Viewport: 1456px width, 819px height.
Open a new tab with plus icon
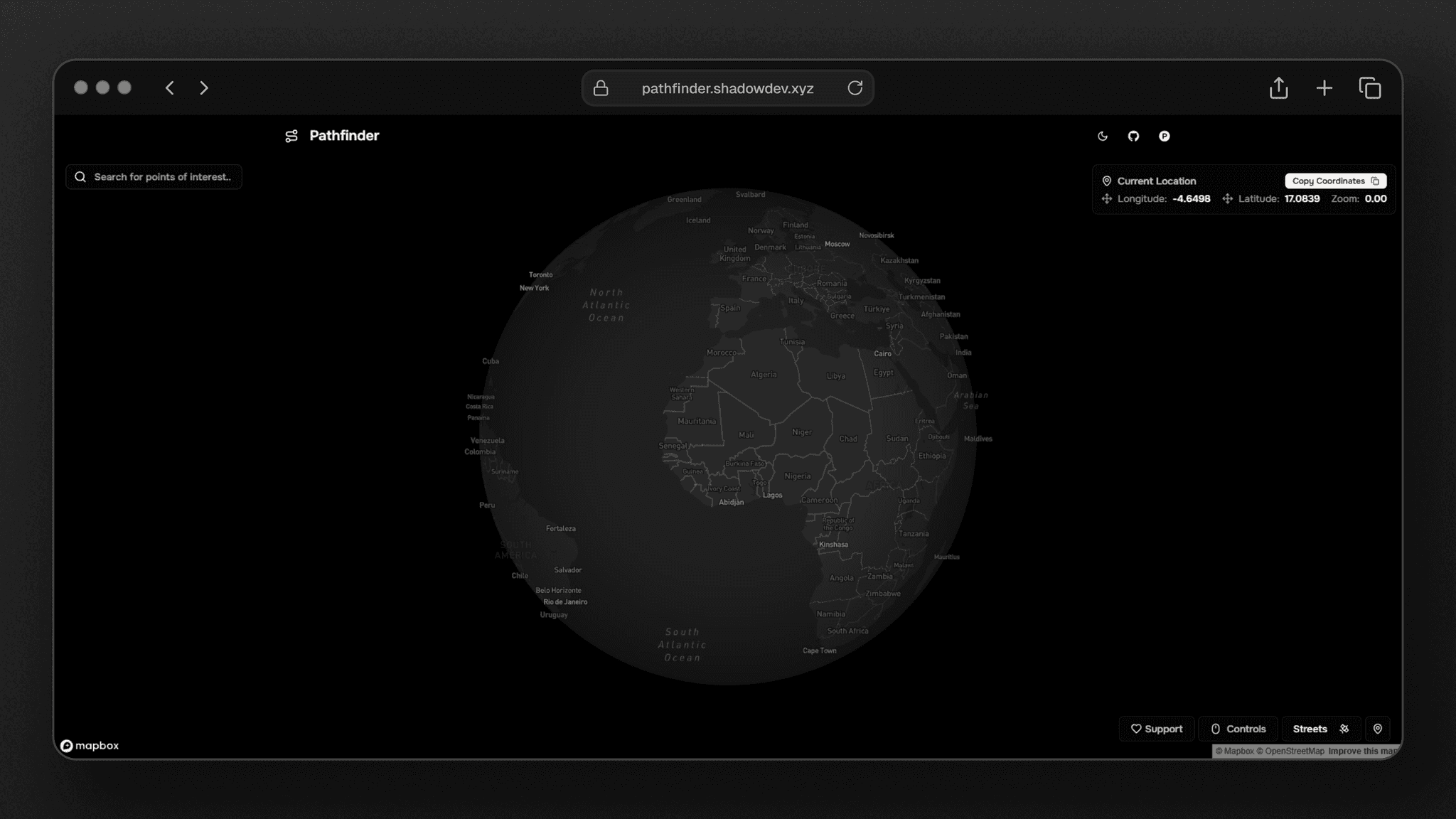pyautogui.click(x=1324, y=88)
